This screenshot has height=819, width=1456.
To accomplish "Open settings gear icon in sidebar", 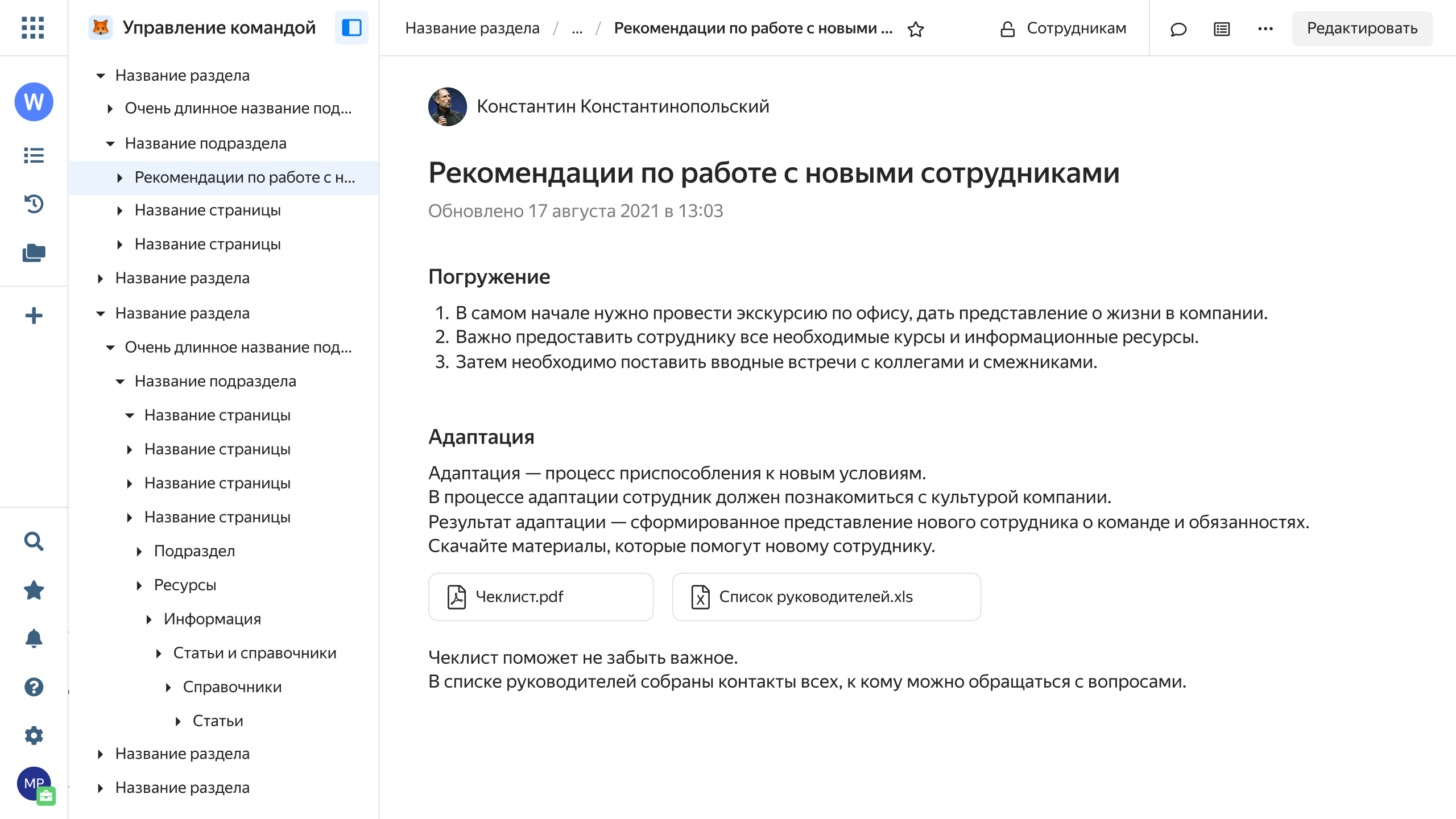I will coord(34,735).
